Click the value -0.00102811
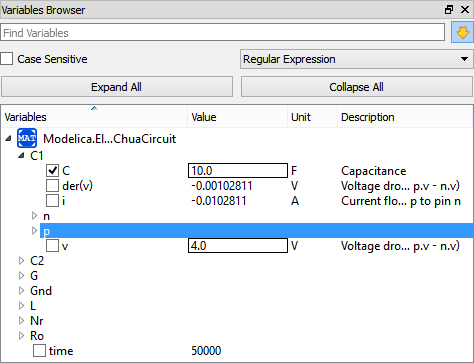This screenshot has width=474, height=363. (222, 186)
